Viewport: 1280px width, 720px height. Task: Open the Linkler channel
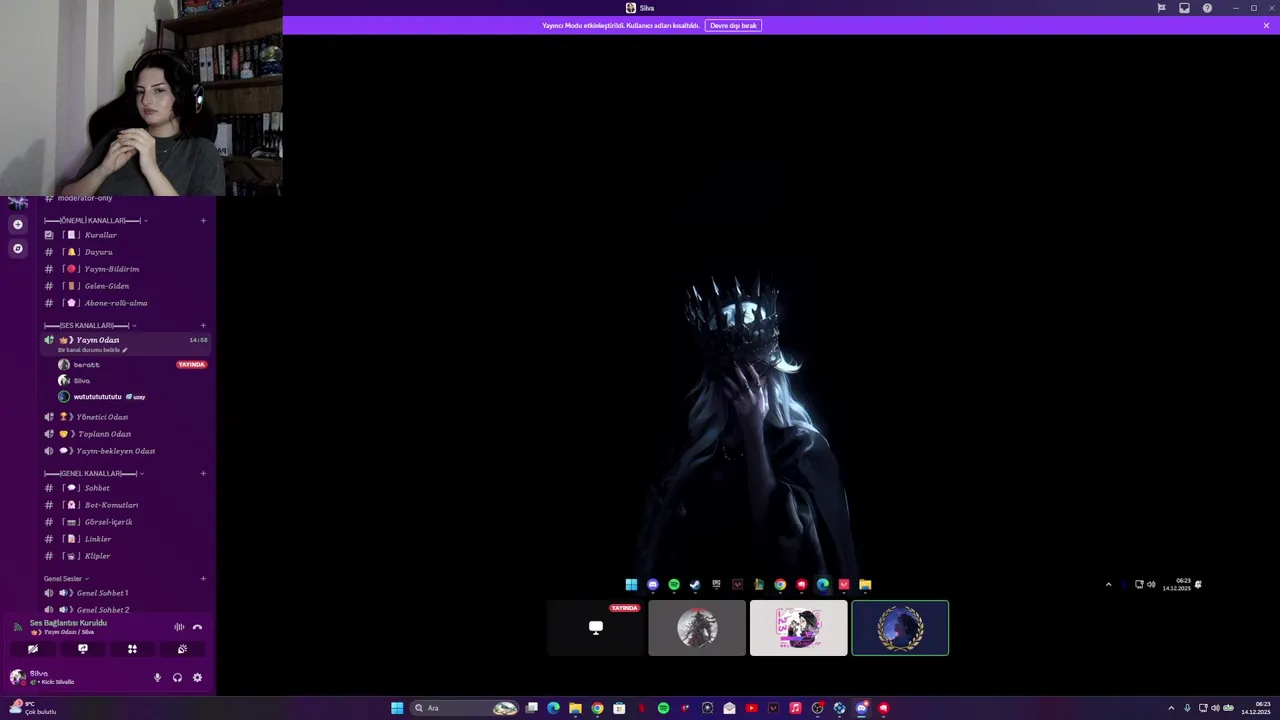[125, 539]
